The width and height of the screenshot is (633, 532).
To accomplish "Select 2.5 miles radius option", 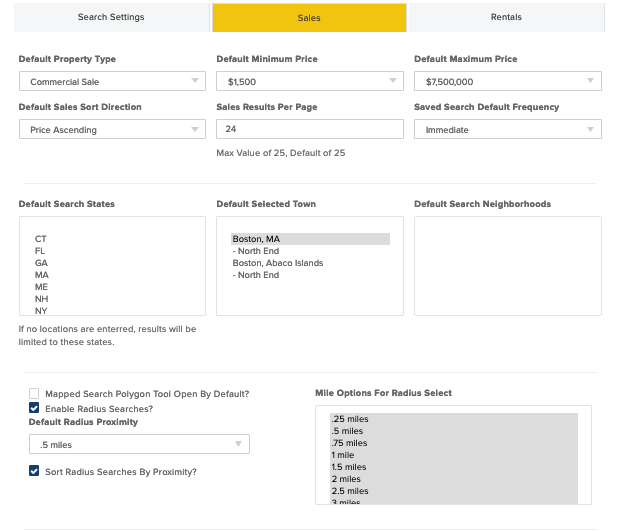I will [x=454, y=491].
